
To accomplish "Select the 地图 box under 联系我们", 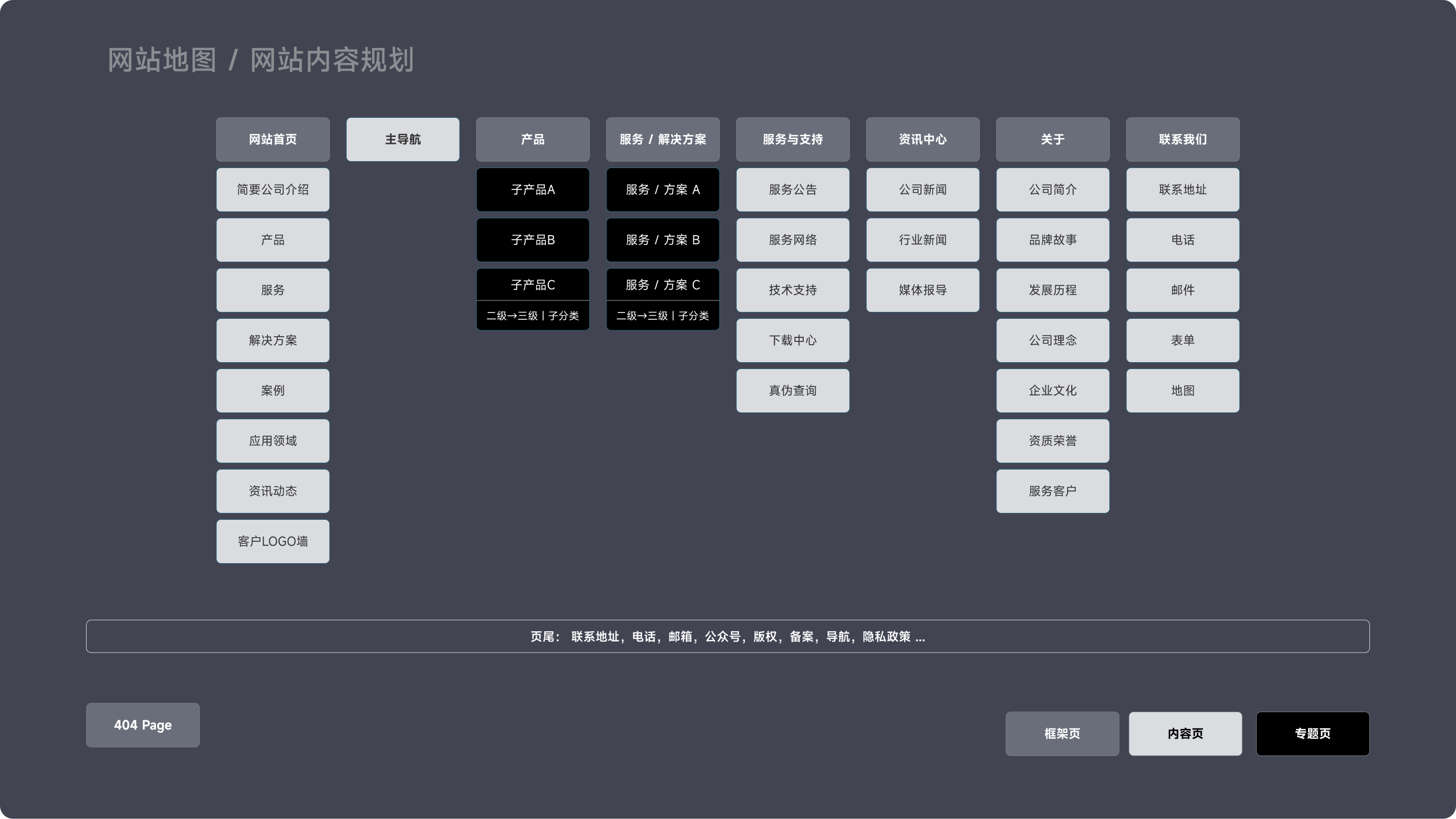I will point(1183,390).
